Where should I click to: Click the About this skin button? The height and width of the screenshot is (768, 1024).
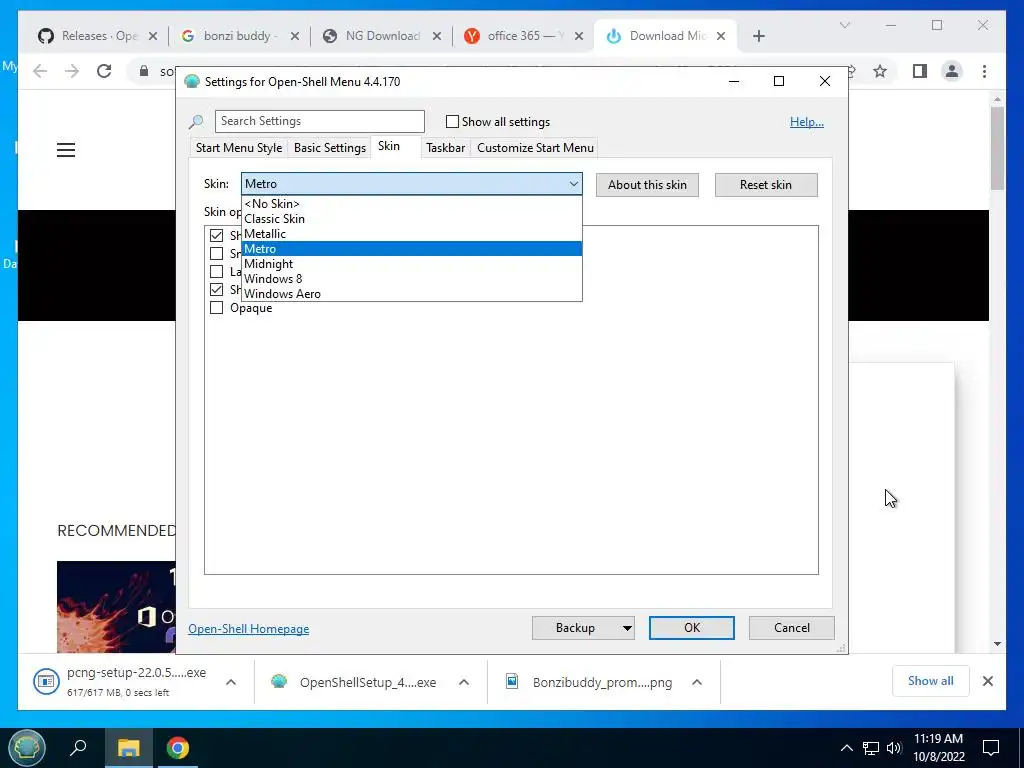coord(647,185)
